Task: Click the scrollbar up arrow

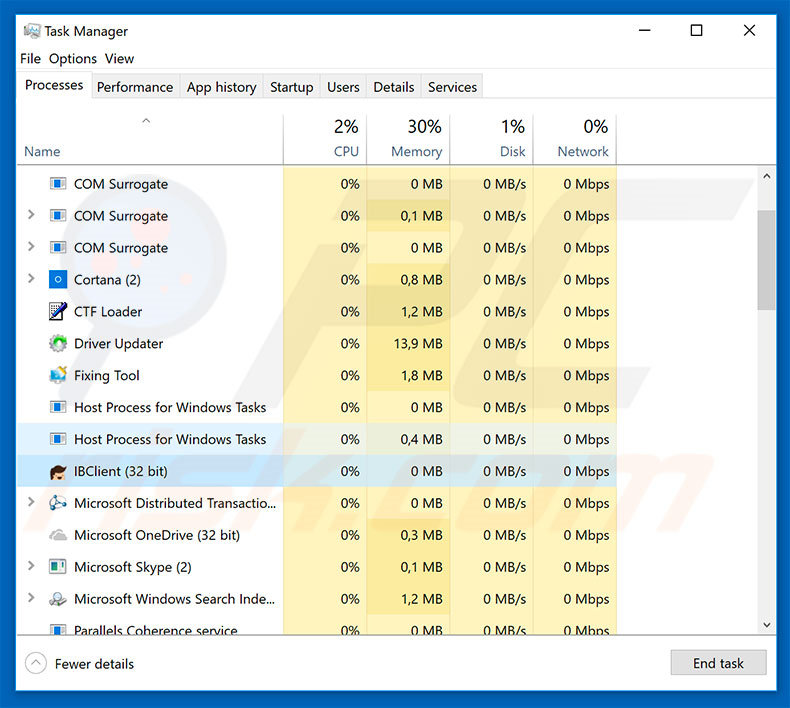Action: (x=766, y=176)
